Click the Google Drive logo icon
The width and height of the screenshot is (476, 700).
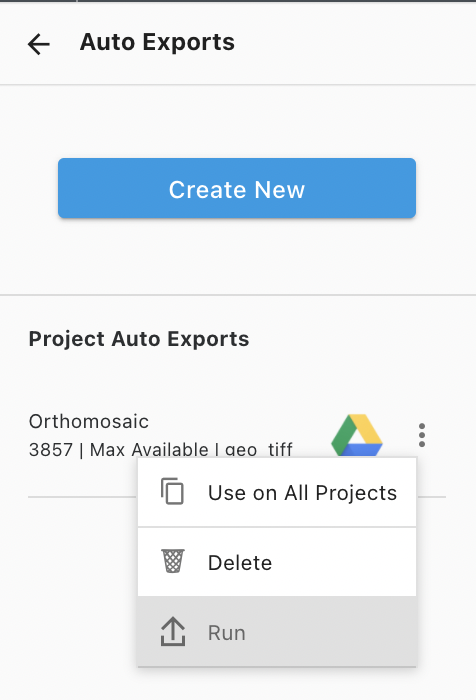point(357,435)
